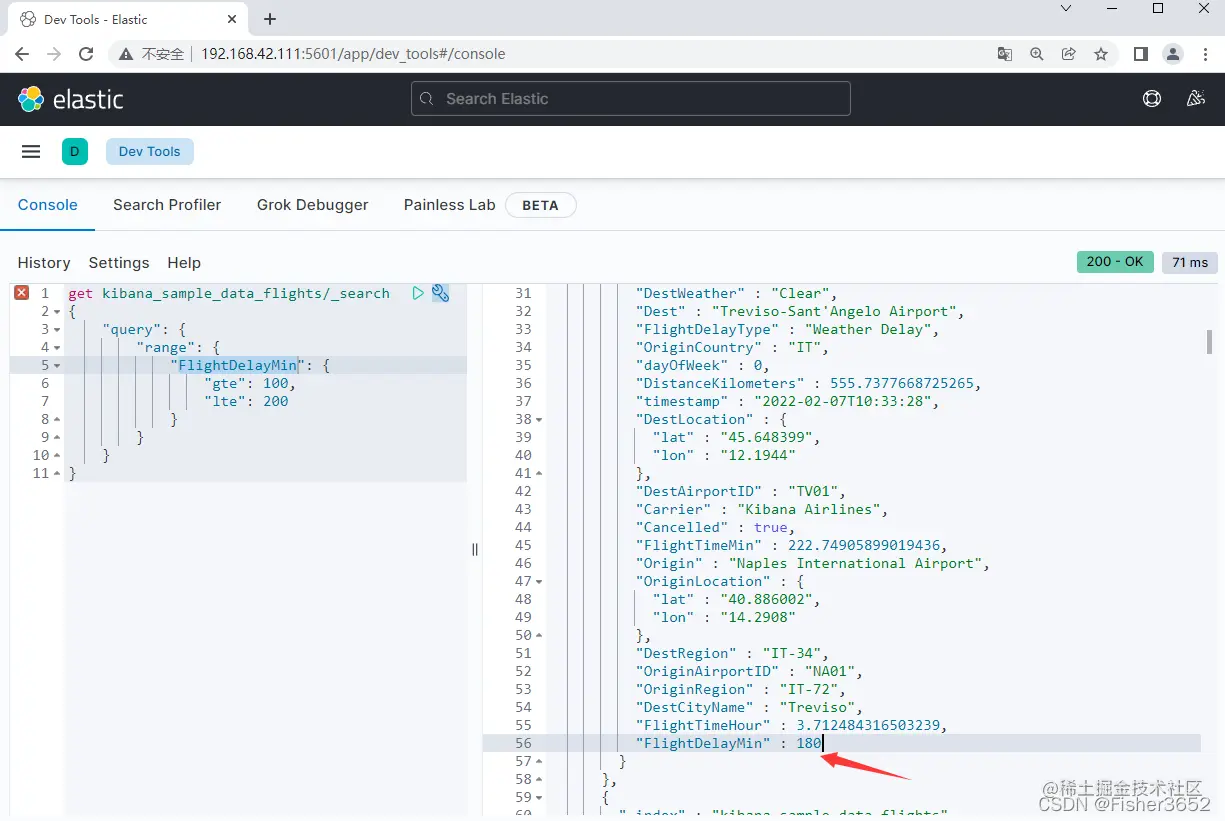Click the 71 ms response time badge
The width and height of the screenshot is (1225, 821).
pos(1190,262)
